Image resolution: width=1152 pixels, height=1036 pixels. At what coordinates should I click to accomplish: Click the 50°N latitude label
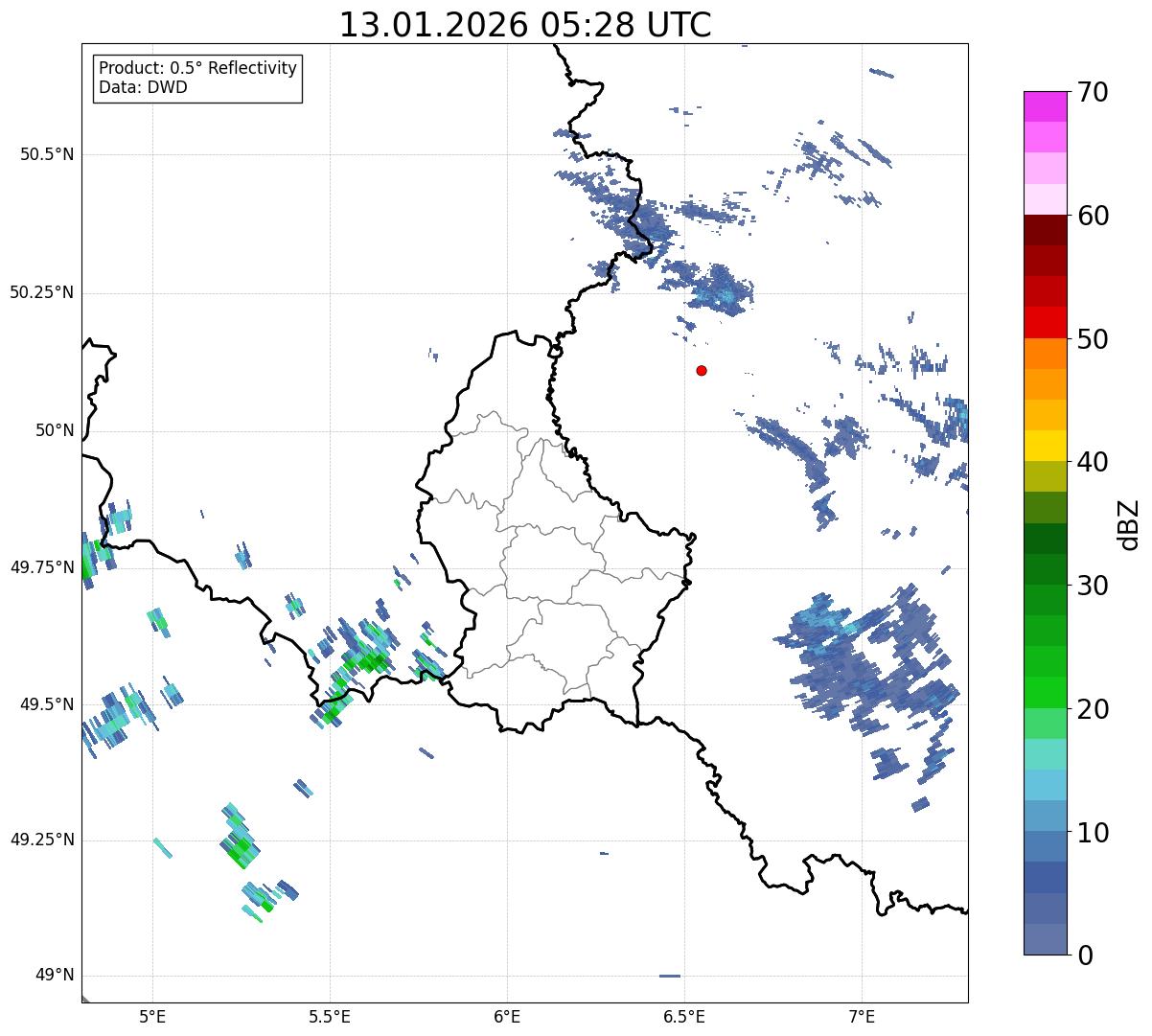pos(55,430)
